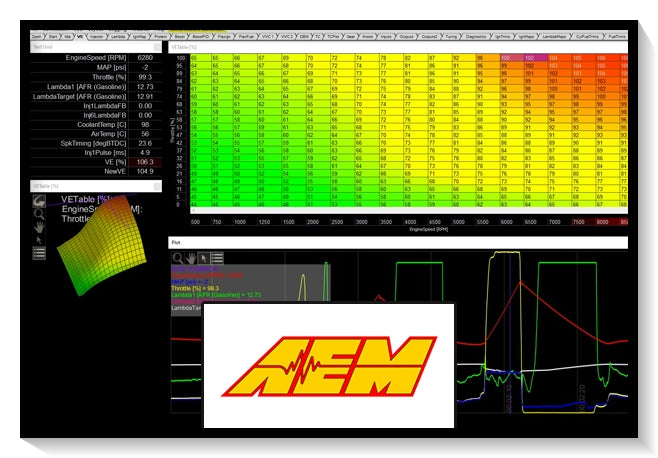Screen dimensions: 658x458
Task: Click the Plot panel title bar
Action: (398, 243)
